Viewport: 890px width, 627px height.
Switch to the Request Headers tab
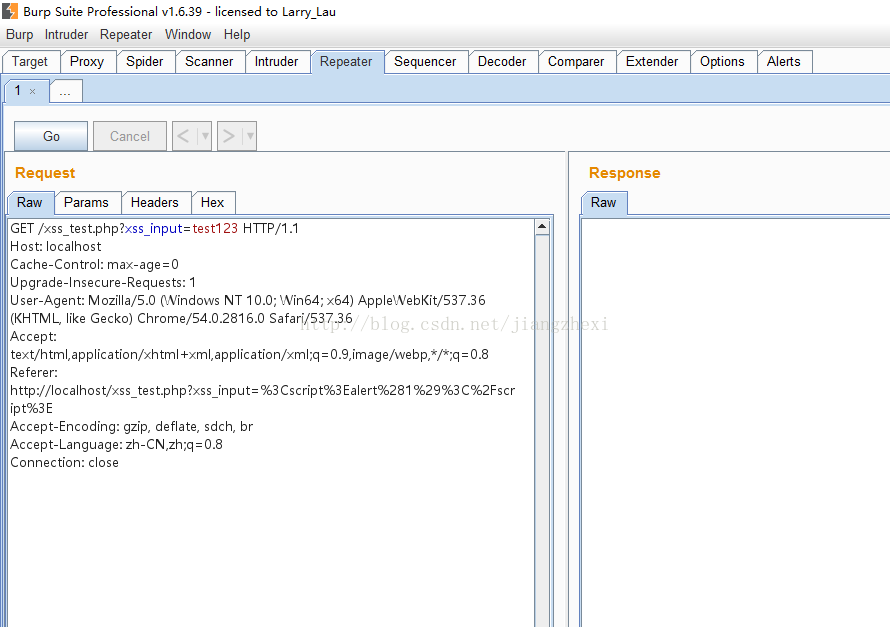pyautogui.click(x=155, y=203)
